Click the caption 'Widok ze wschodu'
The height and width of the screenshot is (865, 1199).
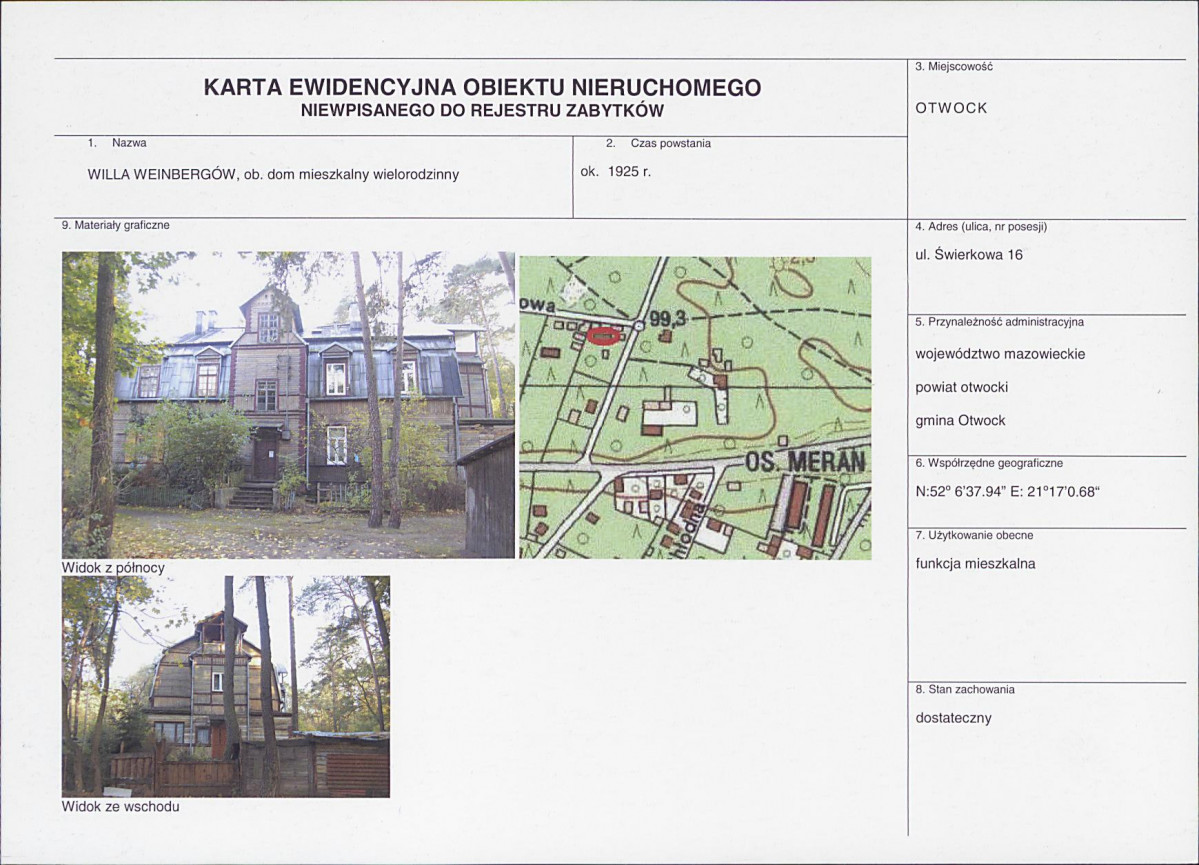click(121, 807)
